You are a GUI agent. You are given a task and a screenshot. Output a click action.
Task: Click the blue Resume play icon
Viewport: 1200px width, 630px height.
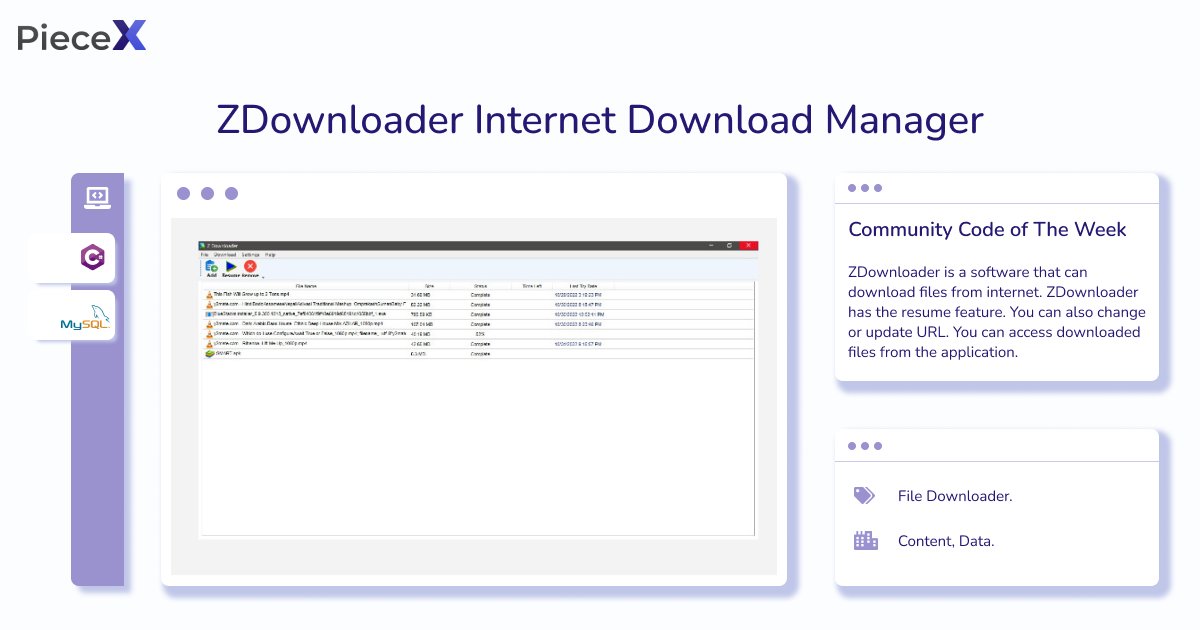[231, 266]
